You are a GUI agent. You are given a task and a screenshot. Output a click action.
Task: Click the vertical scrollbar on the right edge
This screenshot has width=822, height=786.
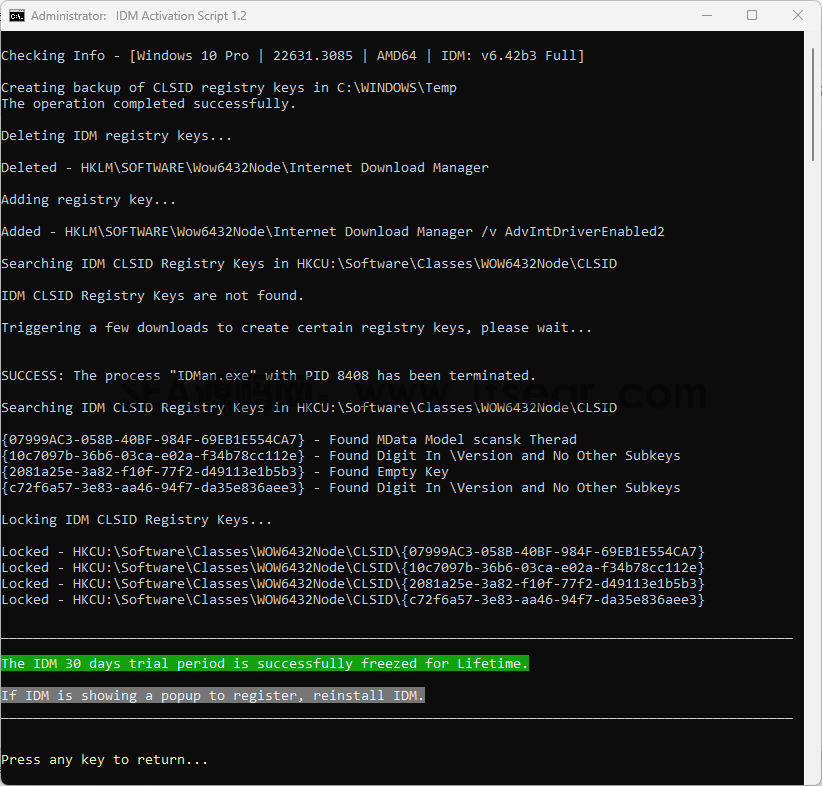(x=813, y=407)
